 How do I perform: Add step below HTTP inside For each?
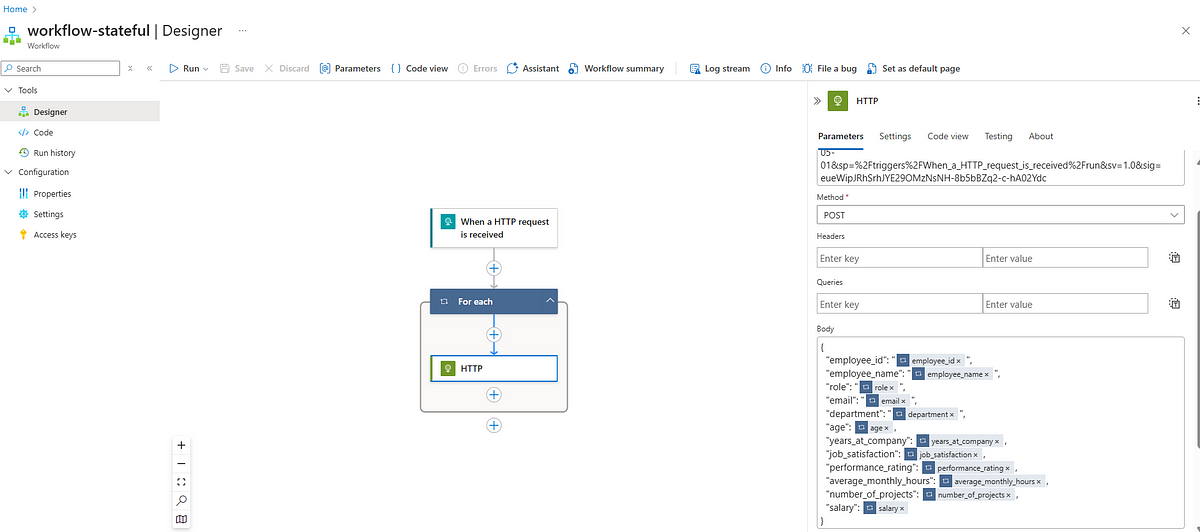coord(493,395)
